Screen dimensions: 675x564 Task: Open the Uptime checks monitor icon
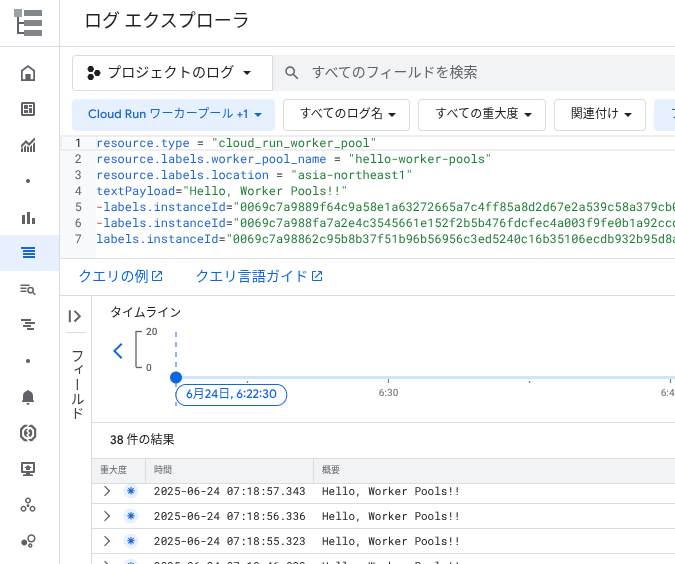click(x=28, y=469)
